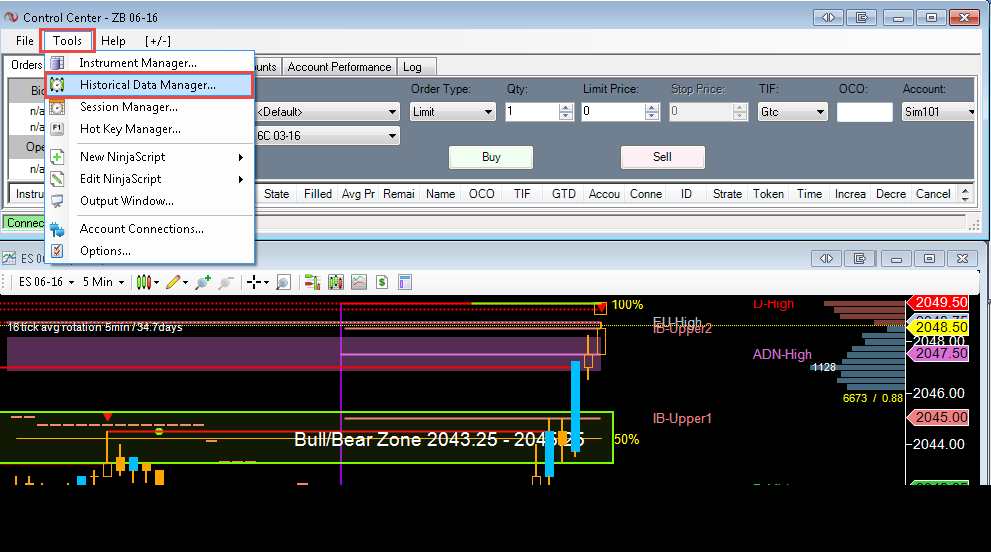Click the [+/-] menu bar item
The width and height of the screenshot is (991, 555).
(157, 41)
